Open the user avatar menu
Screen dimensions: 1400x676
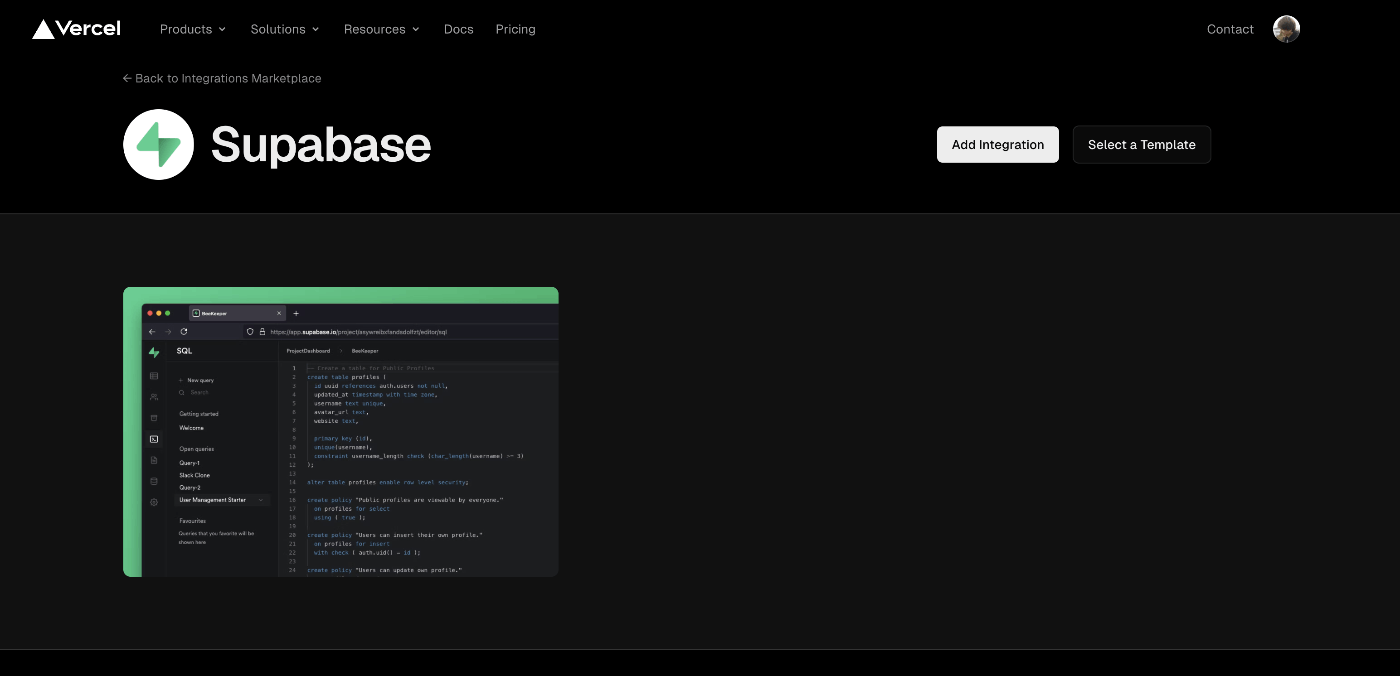pos(1286,29)
